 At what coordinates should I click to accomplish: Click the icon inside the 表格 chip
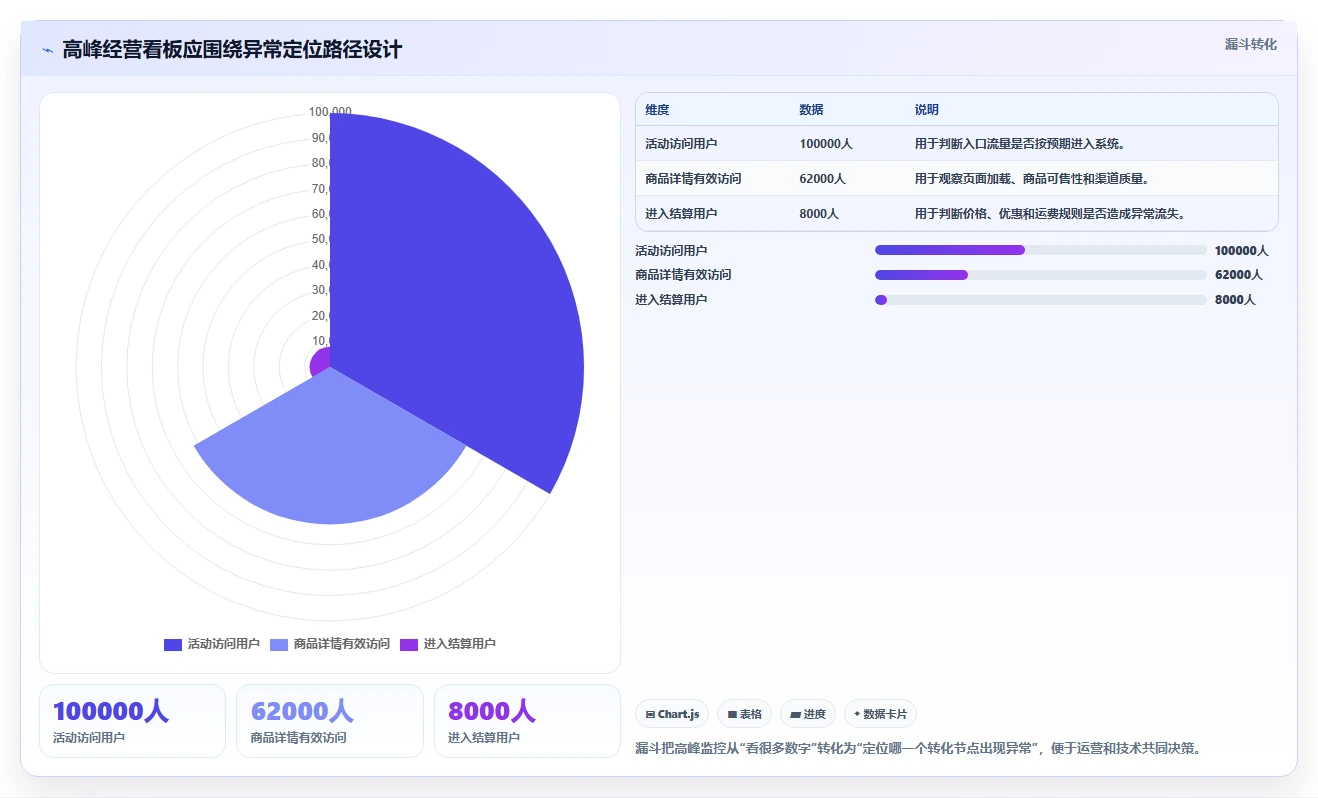[732, 714]
